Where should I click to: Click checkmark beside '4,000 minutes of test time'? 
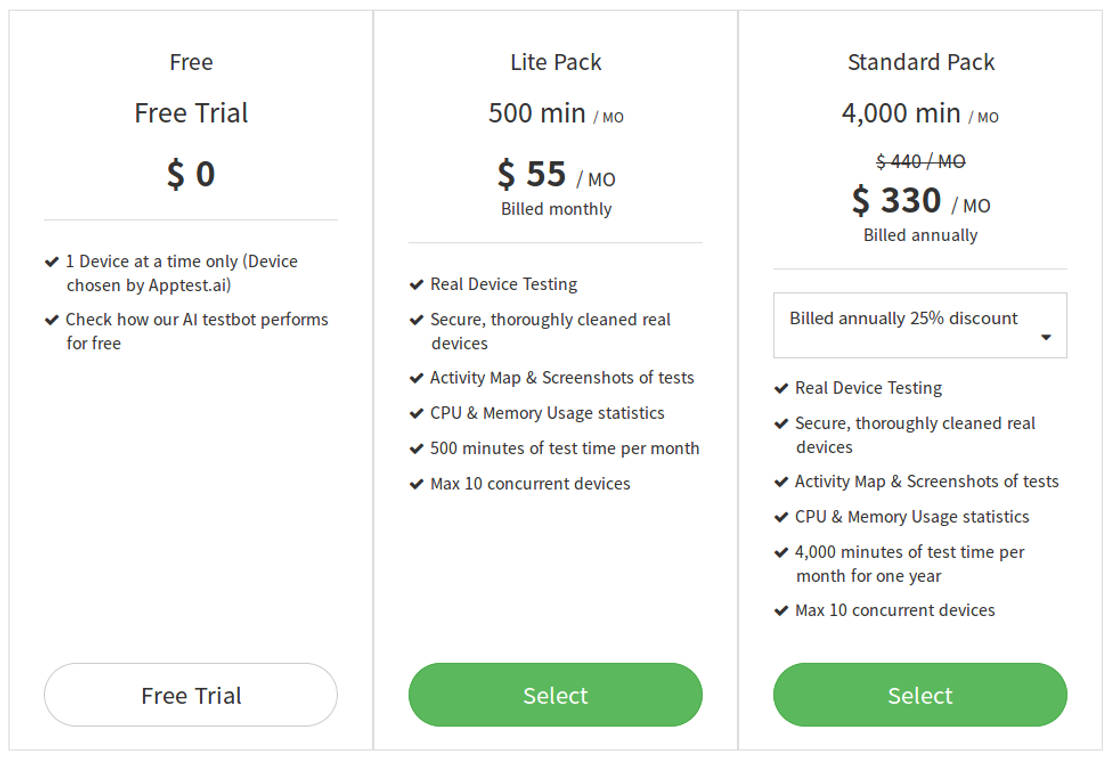[782, 552]
